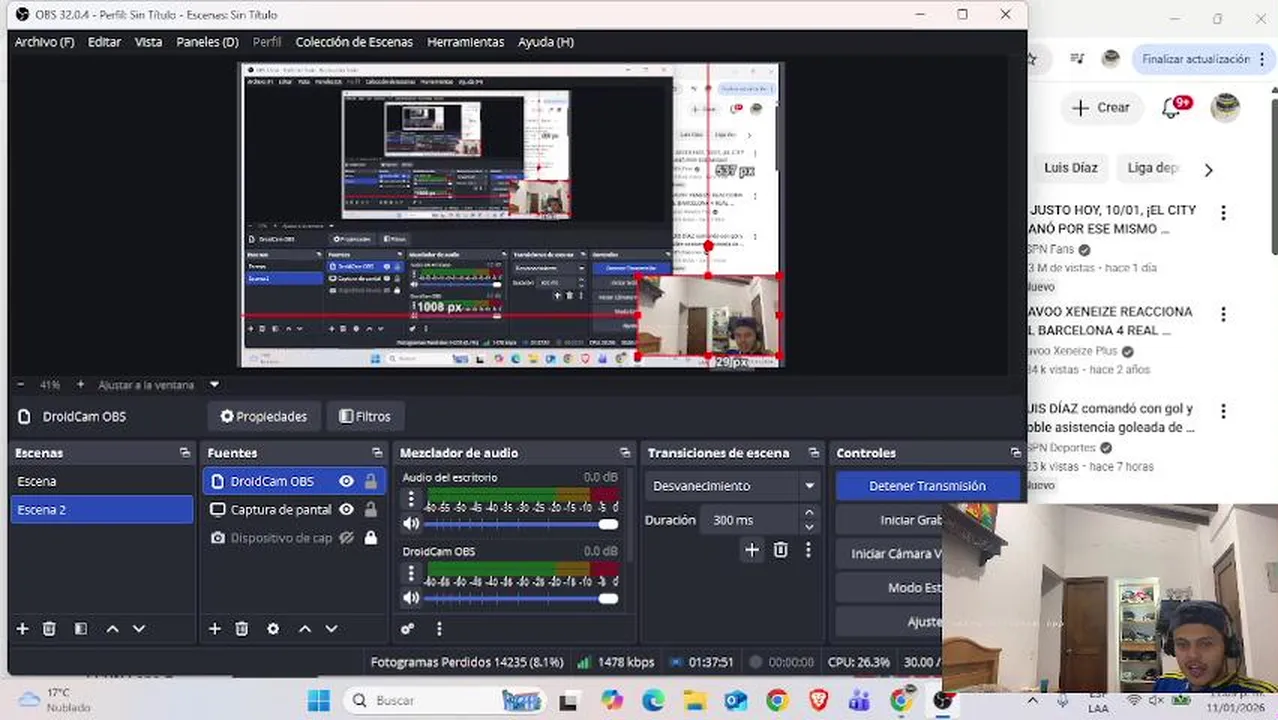Viewport: 1278px width, 720px height.
Task: Open Brave browser from taskbar
Action: tap(818, 700)
